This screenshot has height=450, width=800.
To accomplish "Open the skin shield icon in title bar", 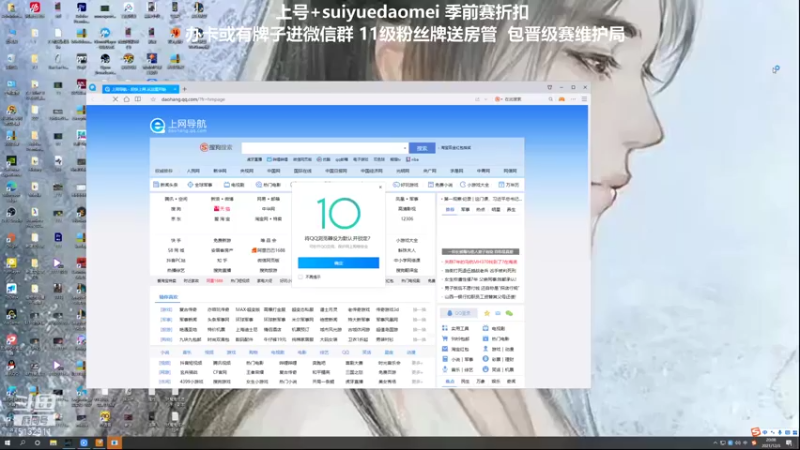I will tap(549, 88).
